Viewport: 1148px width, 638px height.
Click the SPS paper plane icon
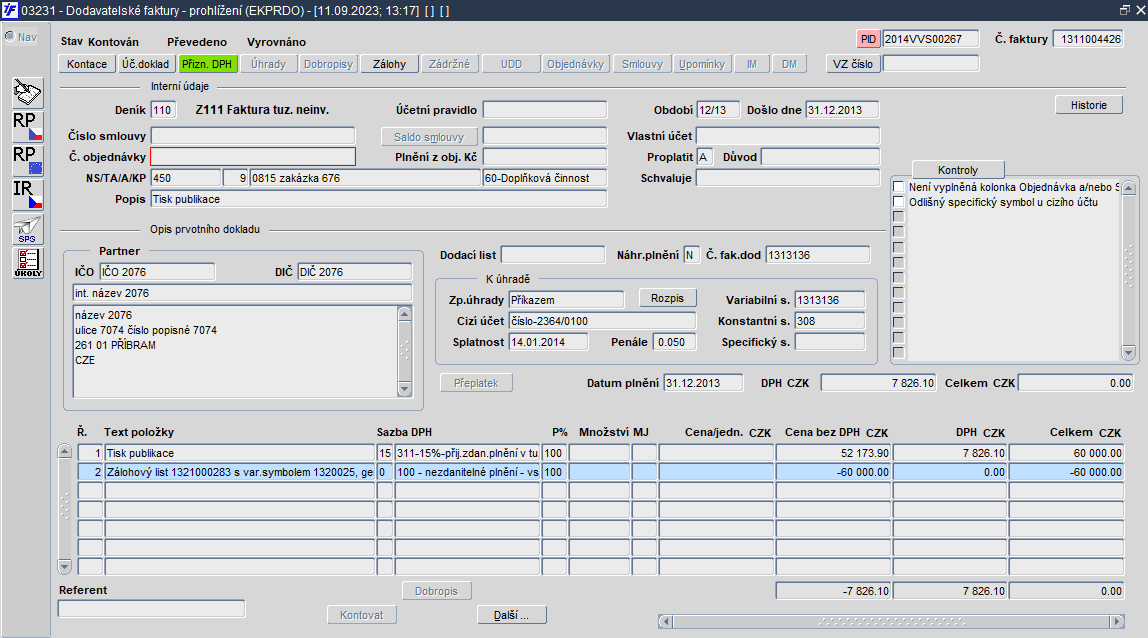point(28,229)
